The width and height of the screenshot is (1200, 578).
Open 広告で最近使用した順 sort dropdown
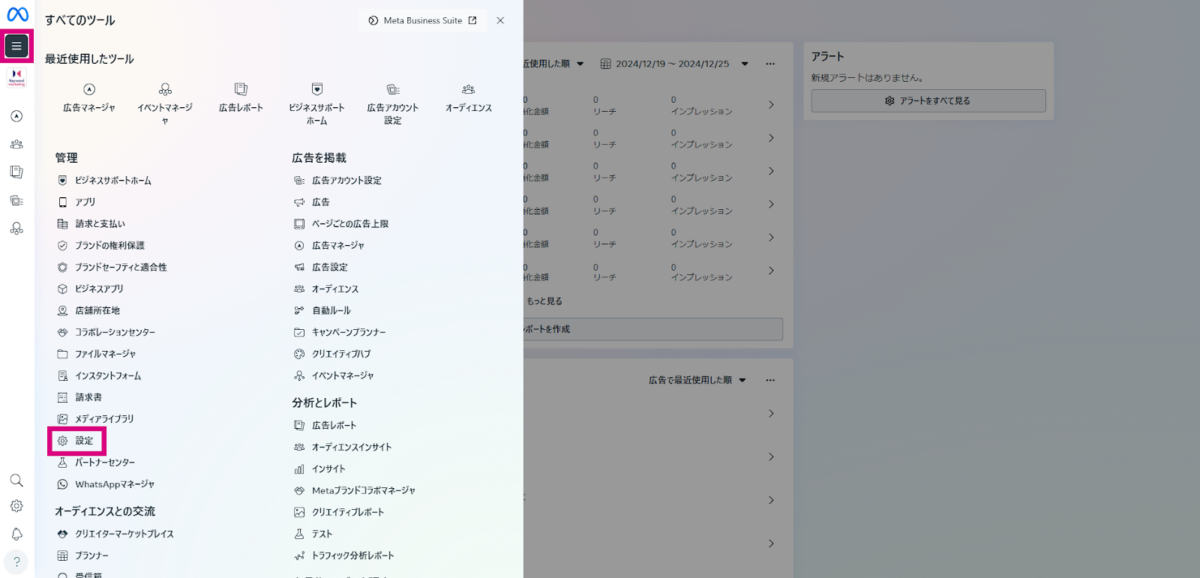pos(697,380)
